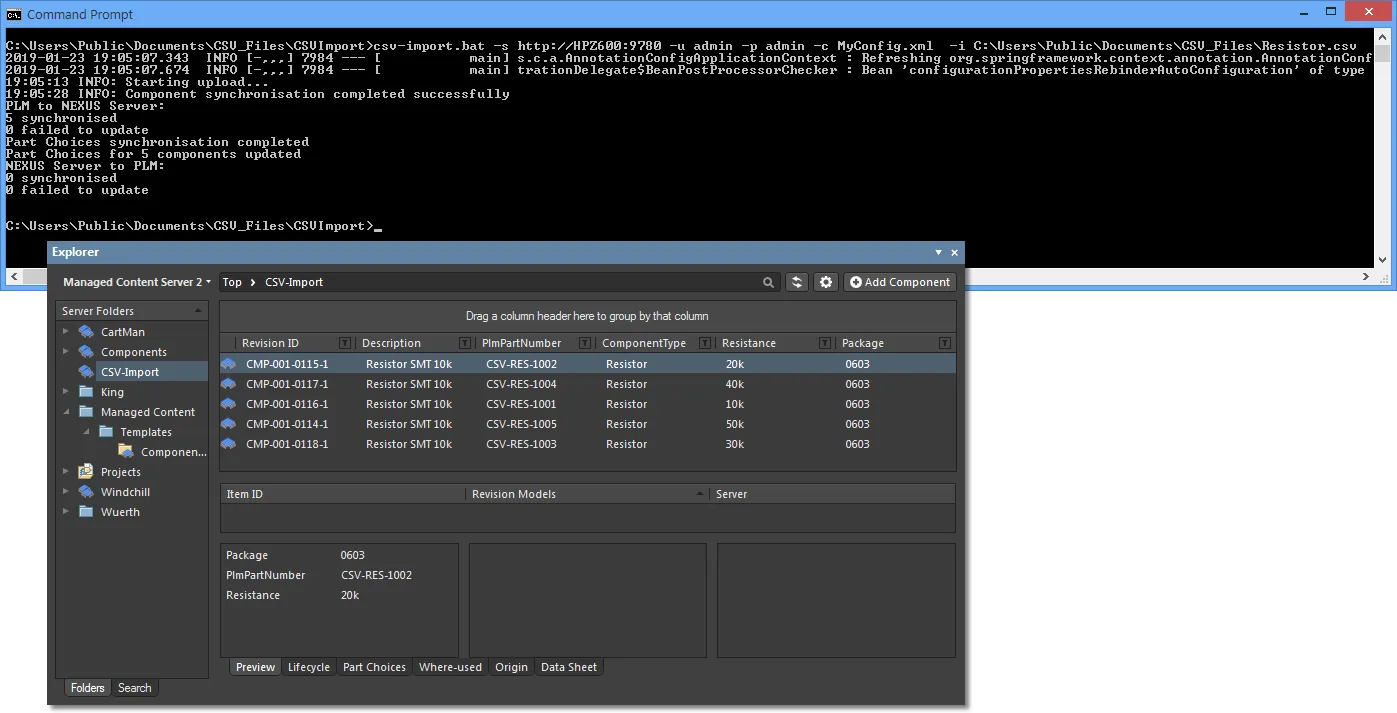
Task: Switch to the Origin tab
Action: click(511, 667)
